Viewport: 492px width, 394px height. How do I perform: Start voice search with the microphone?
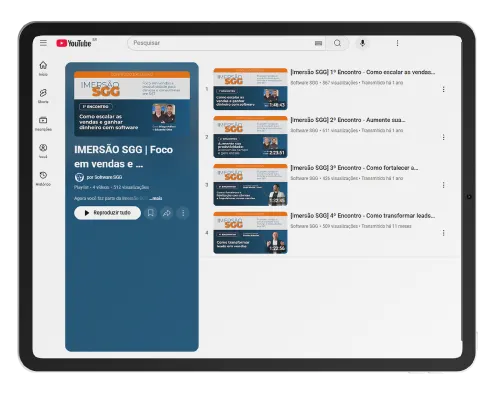coord(363,43)
